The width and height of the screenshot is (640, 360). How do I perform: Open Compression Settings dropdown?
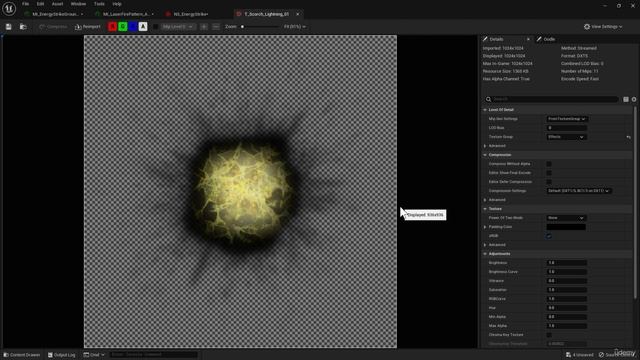coord(579,191)
